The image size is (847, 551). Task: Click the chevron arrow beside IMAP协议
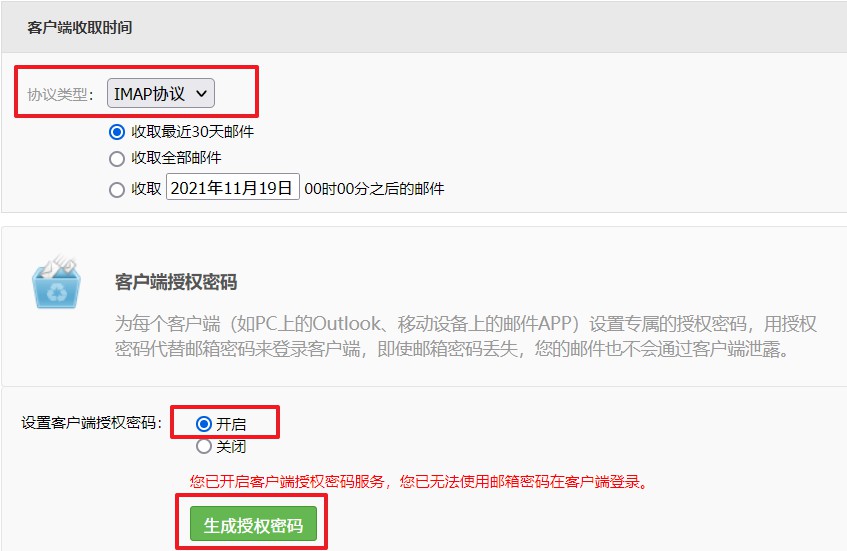(201, 93)
